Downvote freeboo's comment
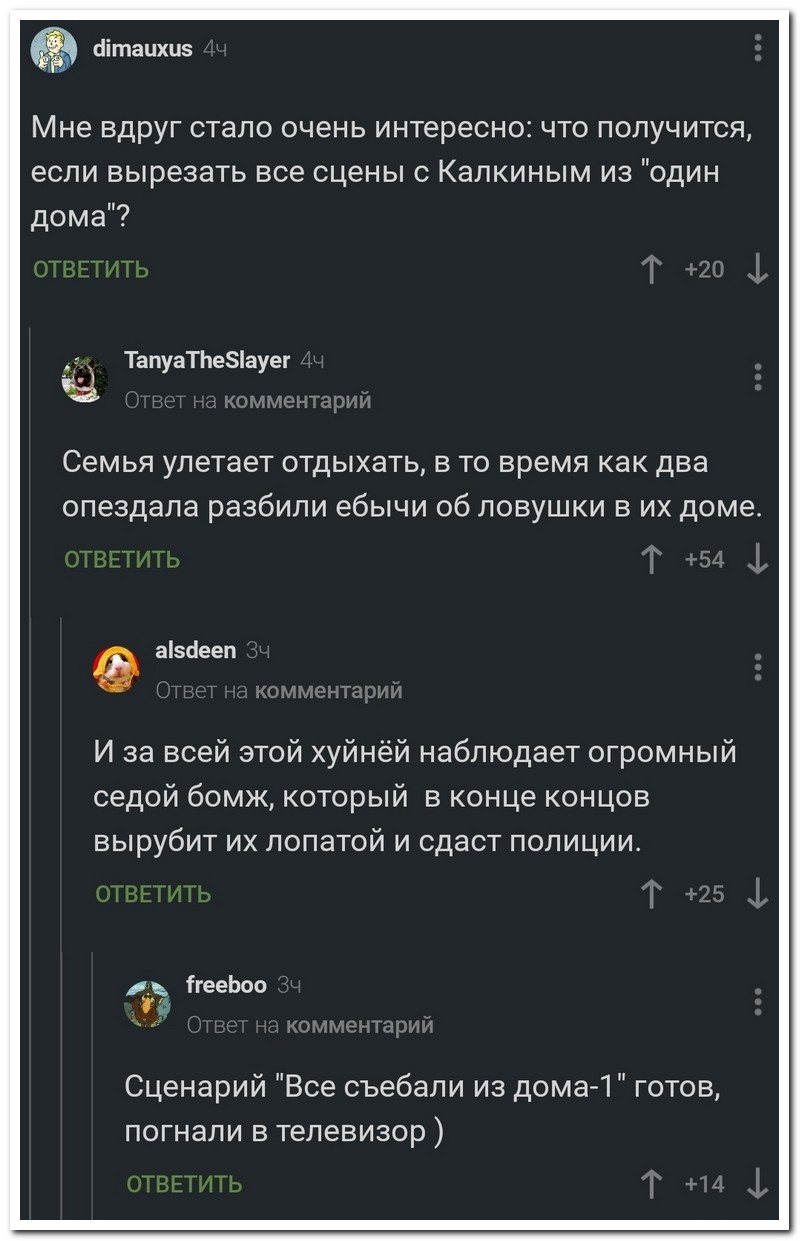Viewport: 800px width, 1241px height. pos(757,1184)
